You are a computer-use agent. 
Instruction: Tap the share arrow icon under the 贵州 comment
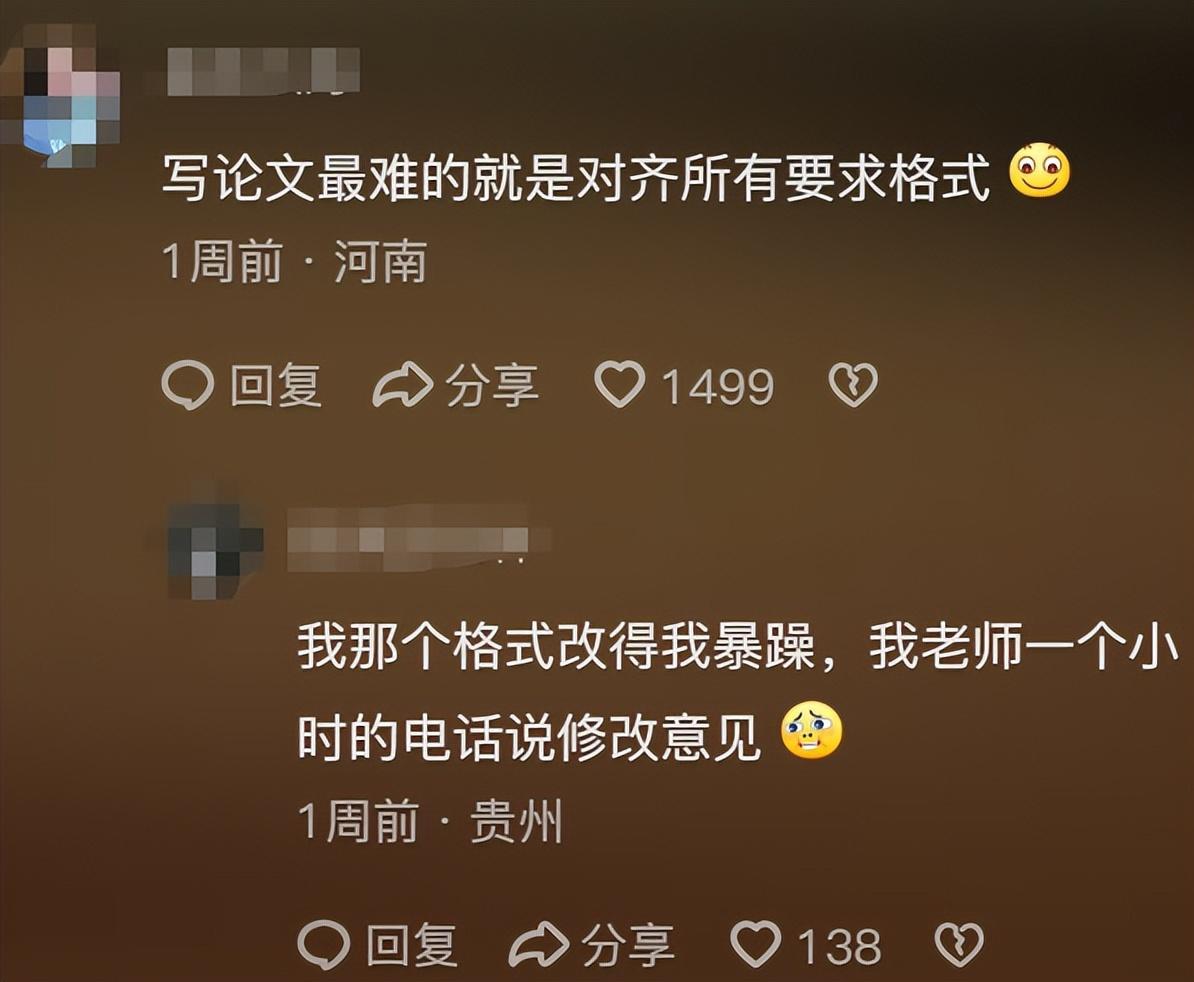(538, 945)
